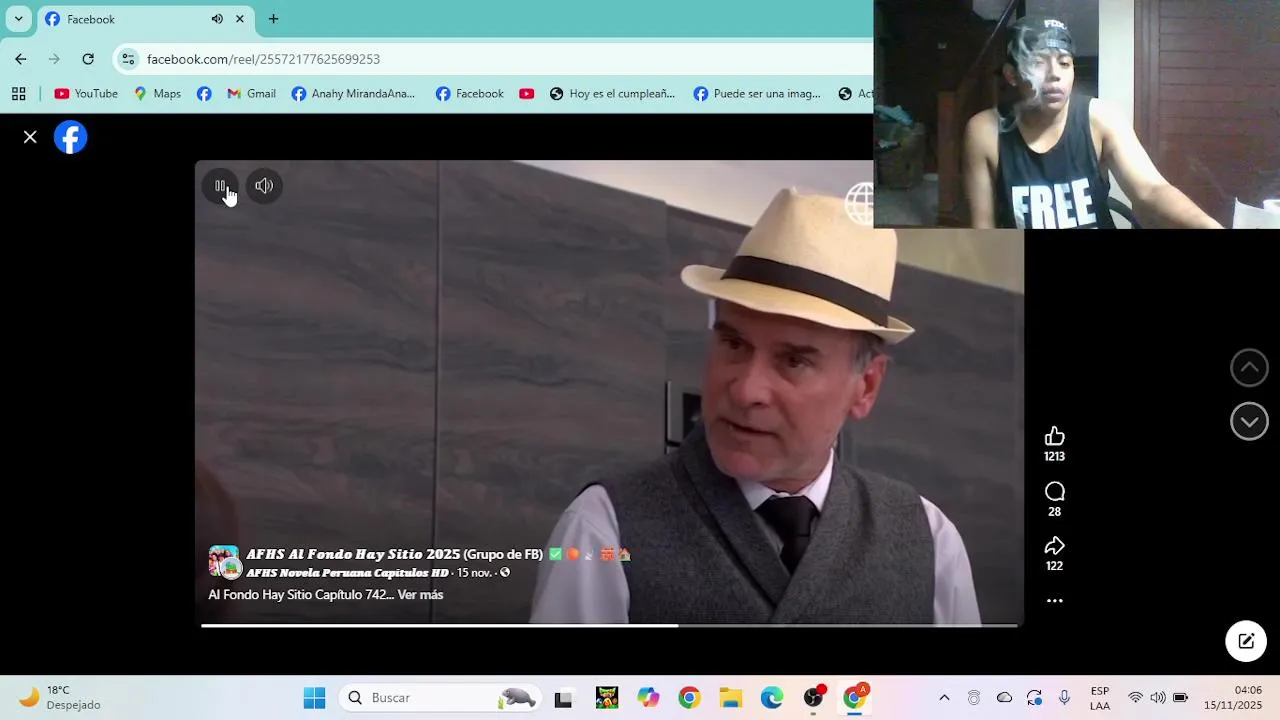Open the labeled Facebook bookmark
Screen dimensions: 1280x720
click(469, 94)
